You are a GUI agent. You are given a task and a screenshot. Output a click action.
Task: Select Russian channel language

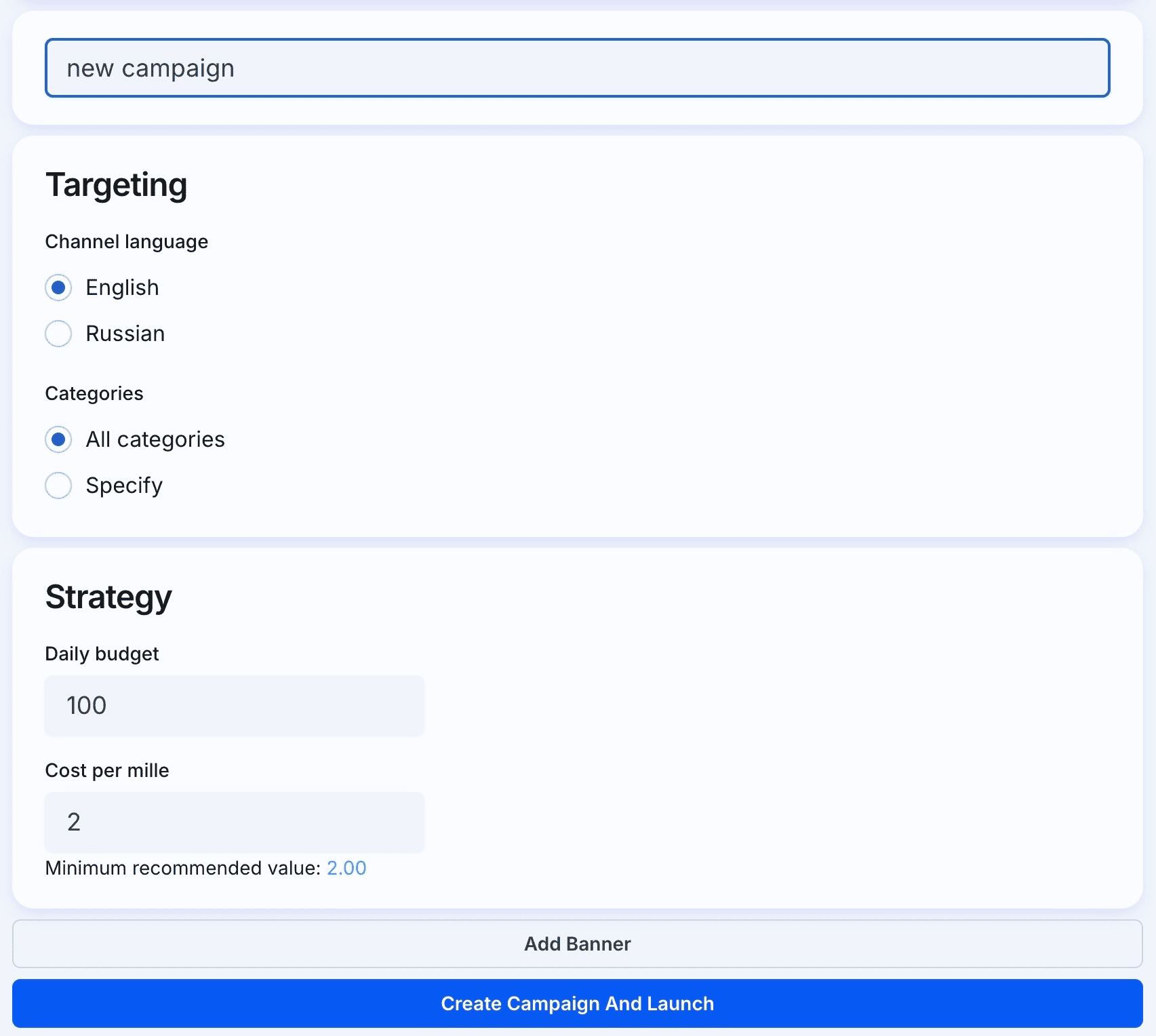click(58, 334)
